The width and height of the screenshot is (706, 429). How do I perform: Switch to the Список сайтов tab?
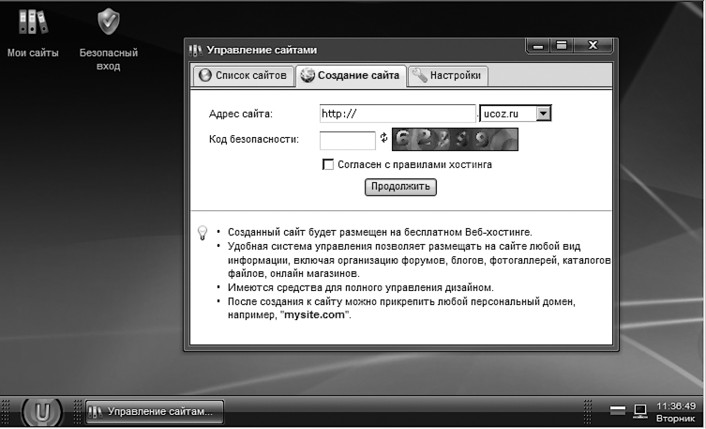[x=244, y=75]
